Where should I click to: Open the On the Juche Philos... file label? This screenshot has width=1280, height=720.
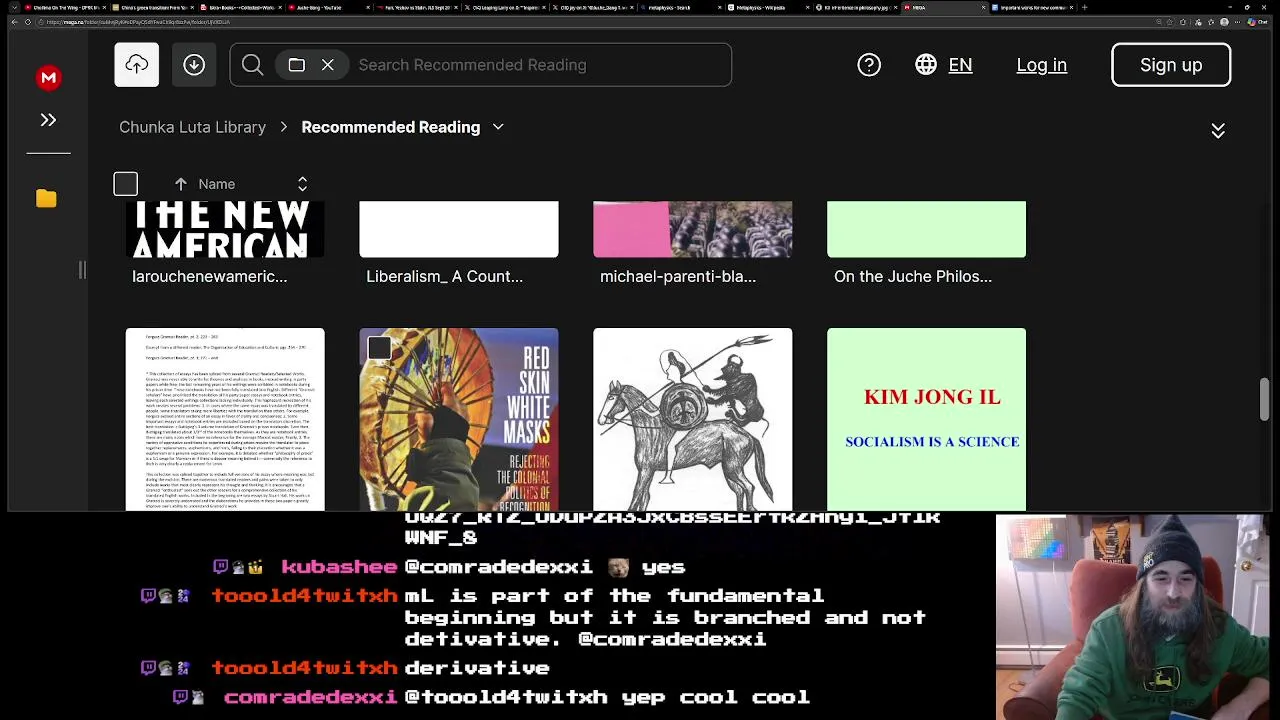[913, 277]
